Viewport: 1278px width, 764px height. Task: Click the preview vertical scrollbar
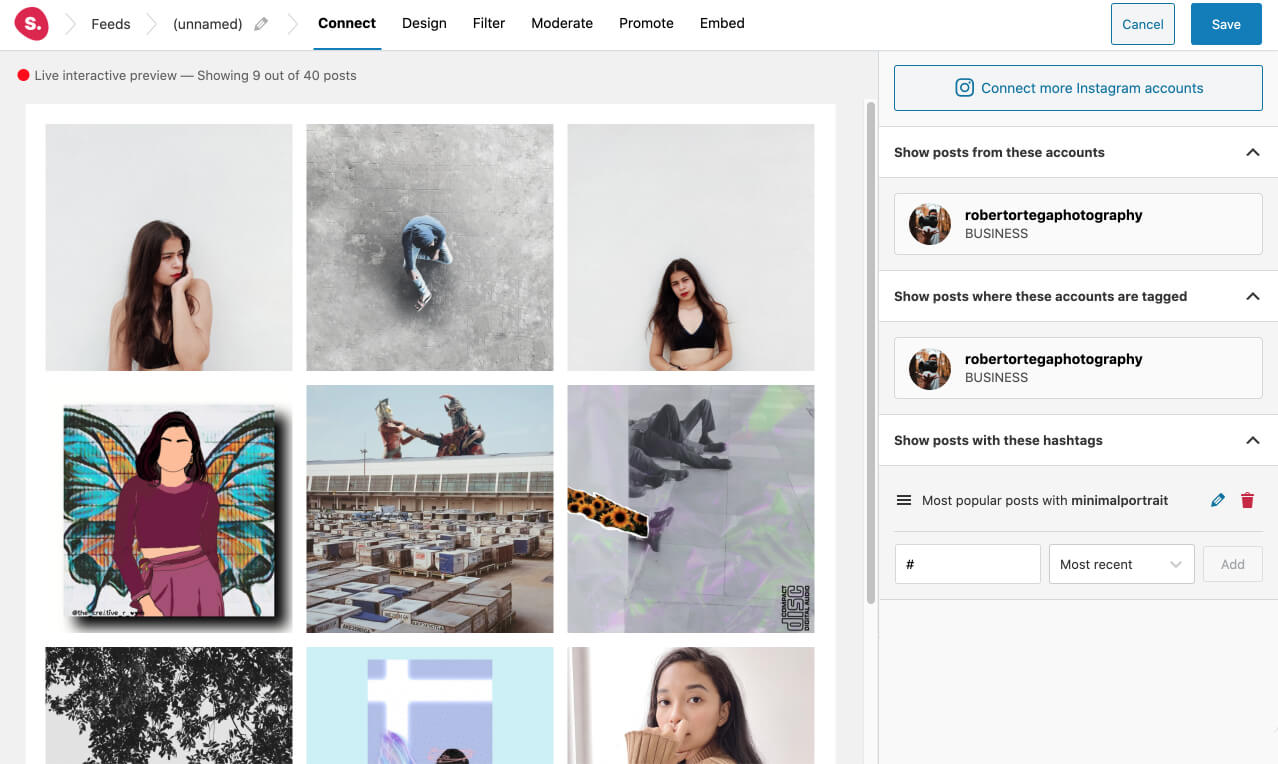[870, 352]
